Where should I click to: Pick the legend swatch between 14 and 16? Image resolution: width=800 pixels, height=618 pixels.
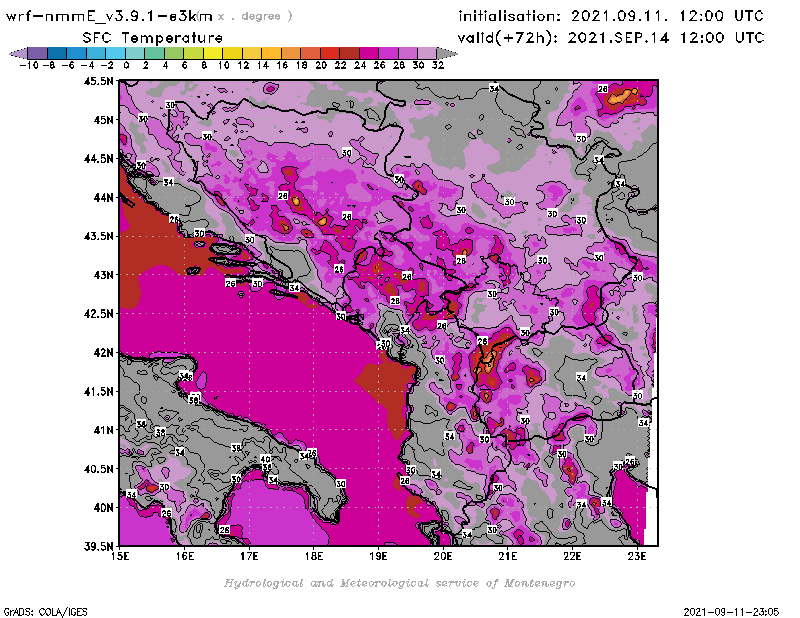click(x=271, y=53)
